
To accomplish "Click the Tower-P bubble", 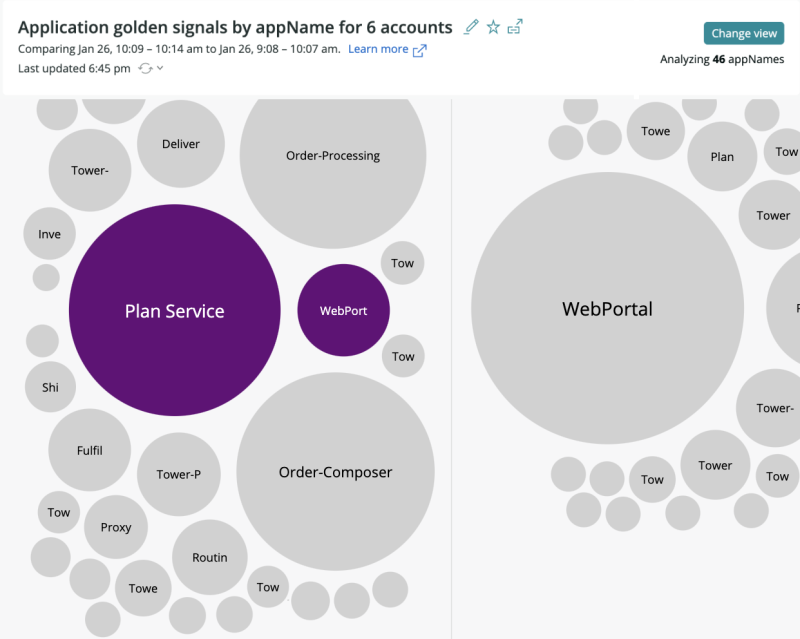I will (x=179, y=474).
